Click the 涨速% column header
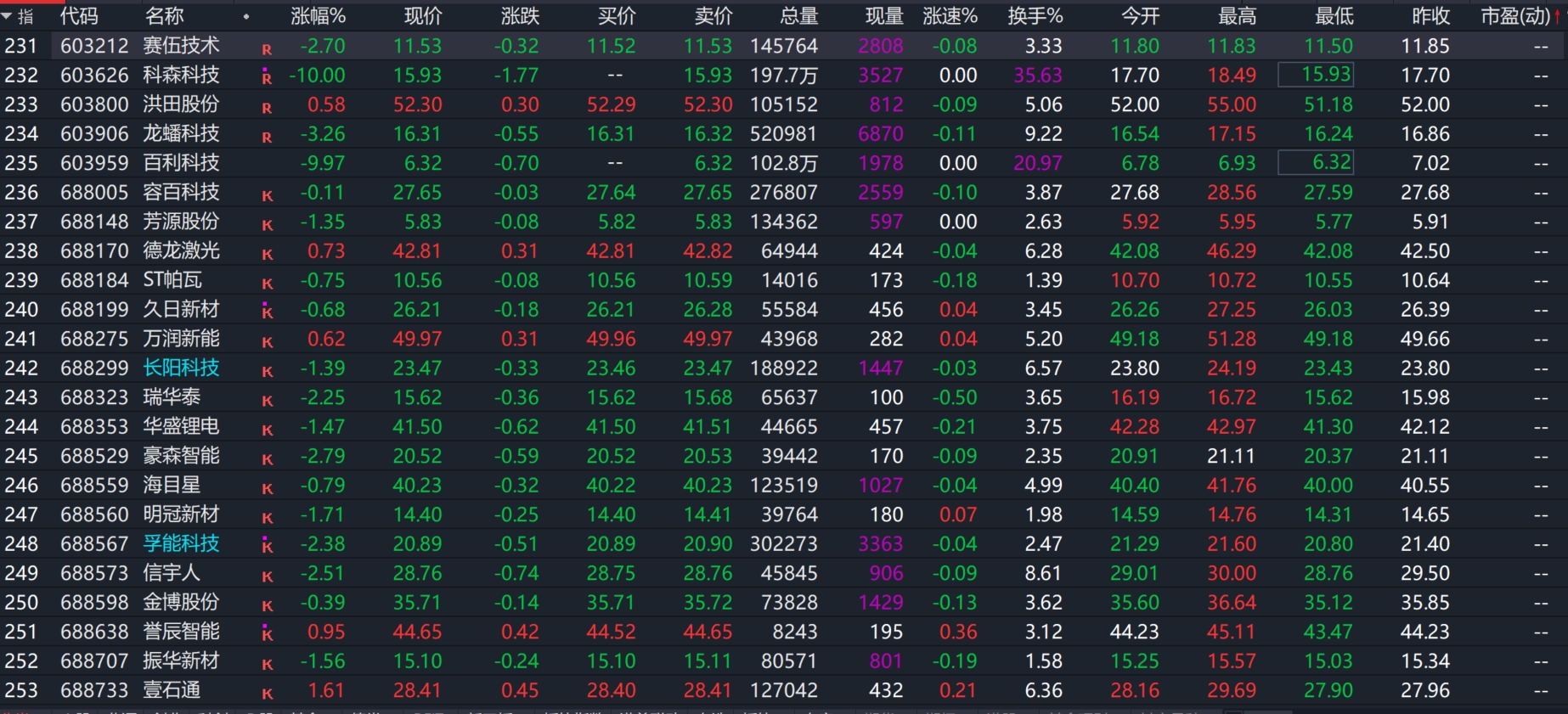Viewport: 1568px width, 714px height. click(x=950, y=16)
